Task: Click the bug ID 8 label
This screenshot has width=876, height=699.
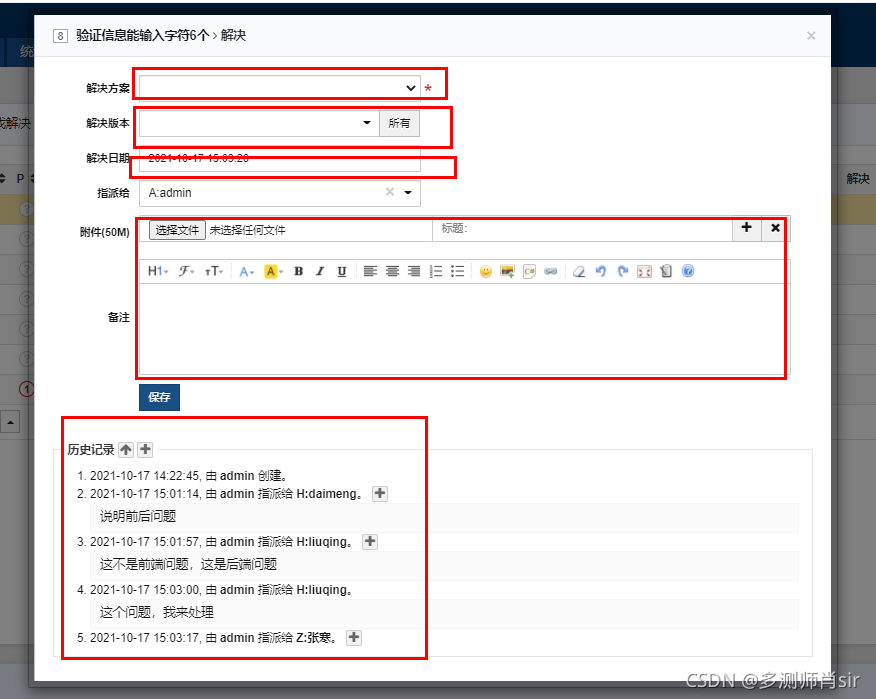Action: click(60, 36)
